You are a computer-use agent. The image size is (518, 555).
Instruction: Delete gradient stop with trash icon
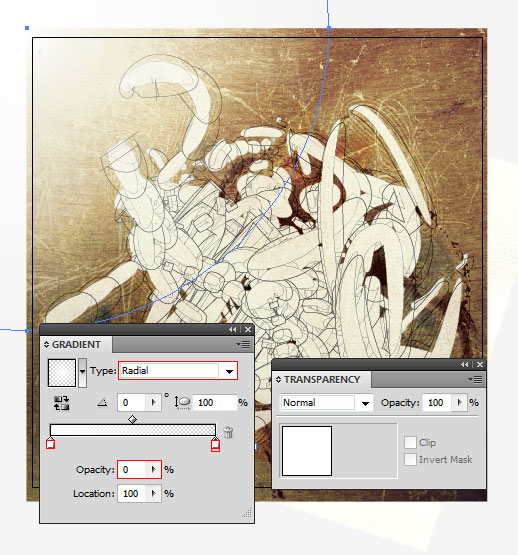tap(228, 432)
